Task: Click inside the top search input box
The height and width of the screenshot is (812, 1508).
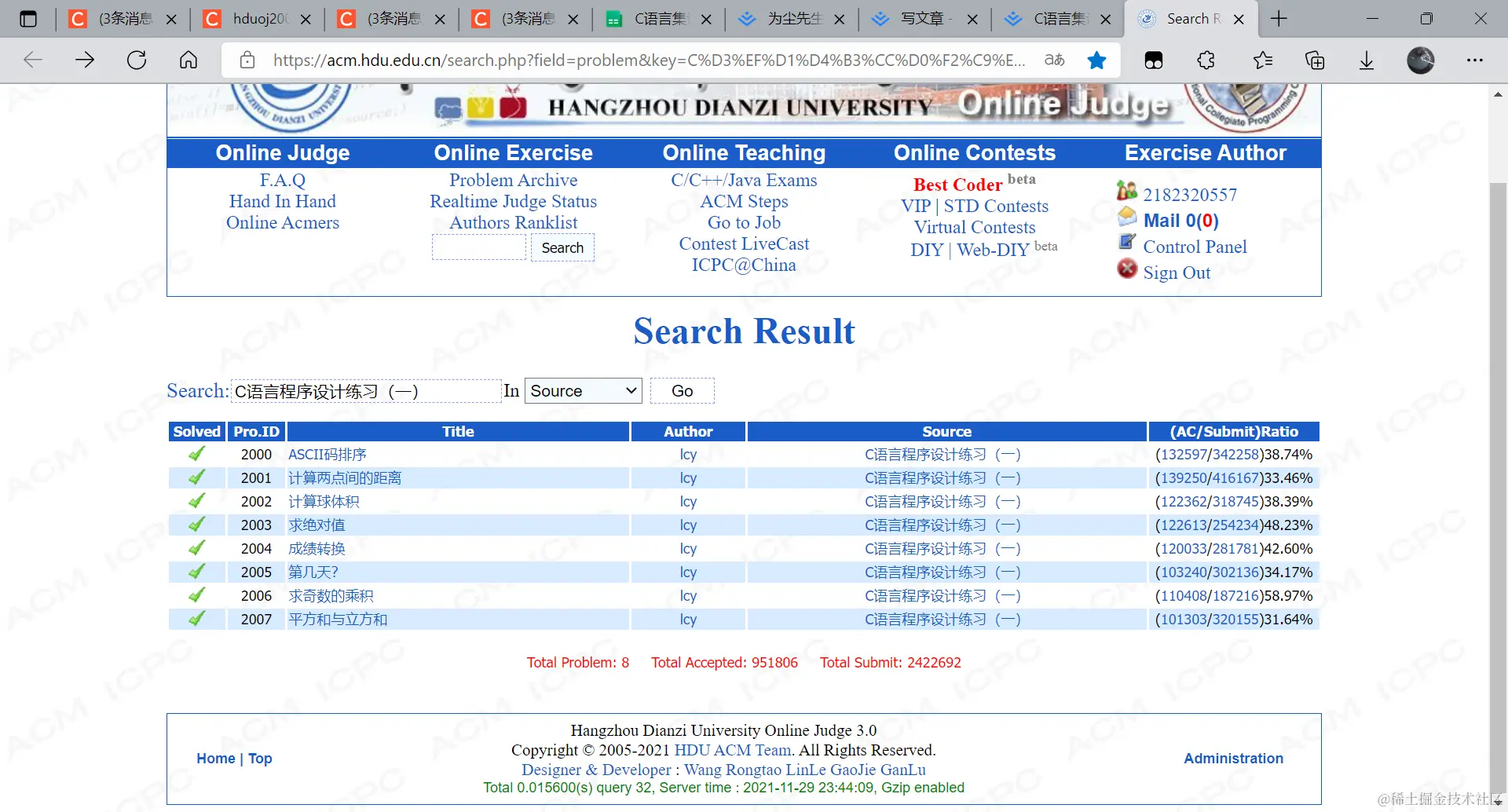Action: tap(479, 247)
